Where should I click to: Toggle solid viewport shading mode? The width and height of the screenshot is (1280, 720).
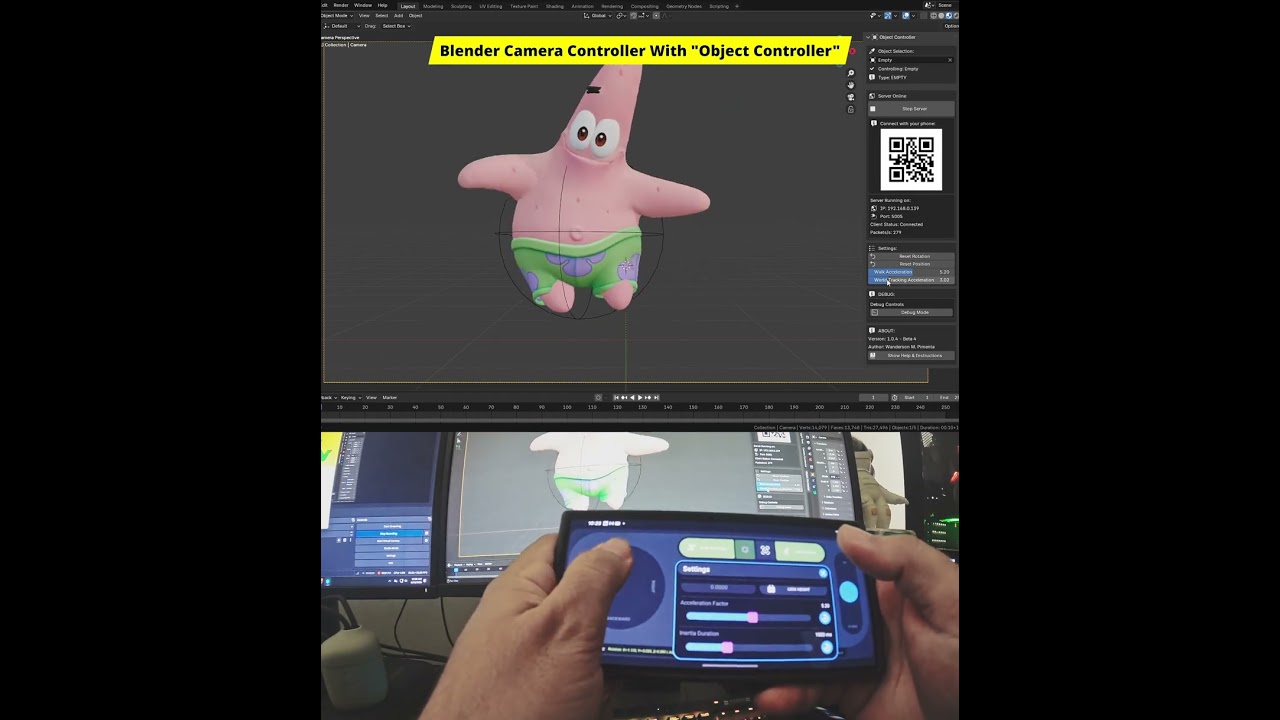941,16
